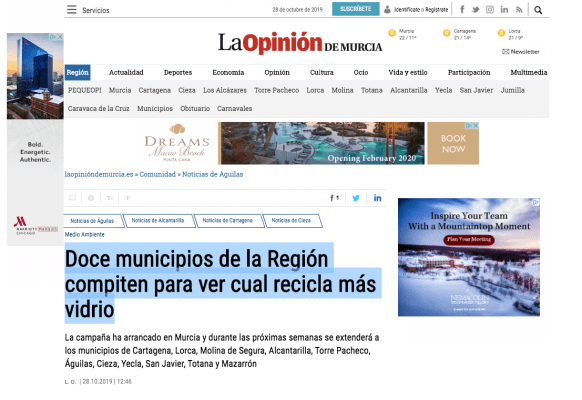
Task: Open the Multimedia menu
Action: pos(529,72)
